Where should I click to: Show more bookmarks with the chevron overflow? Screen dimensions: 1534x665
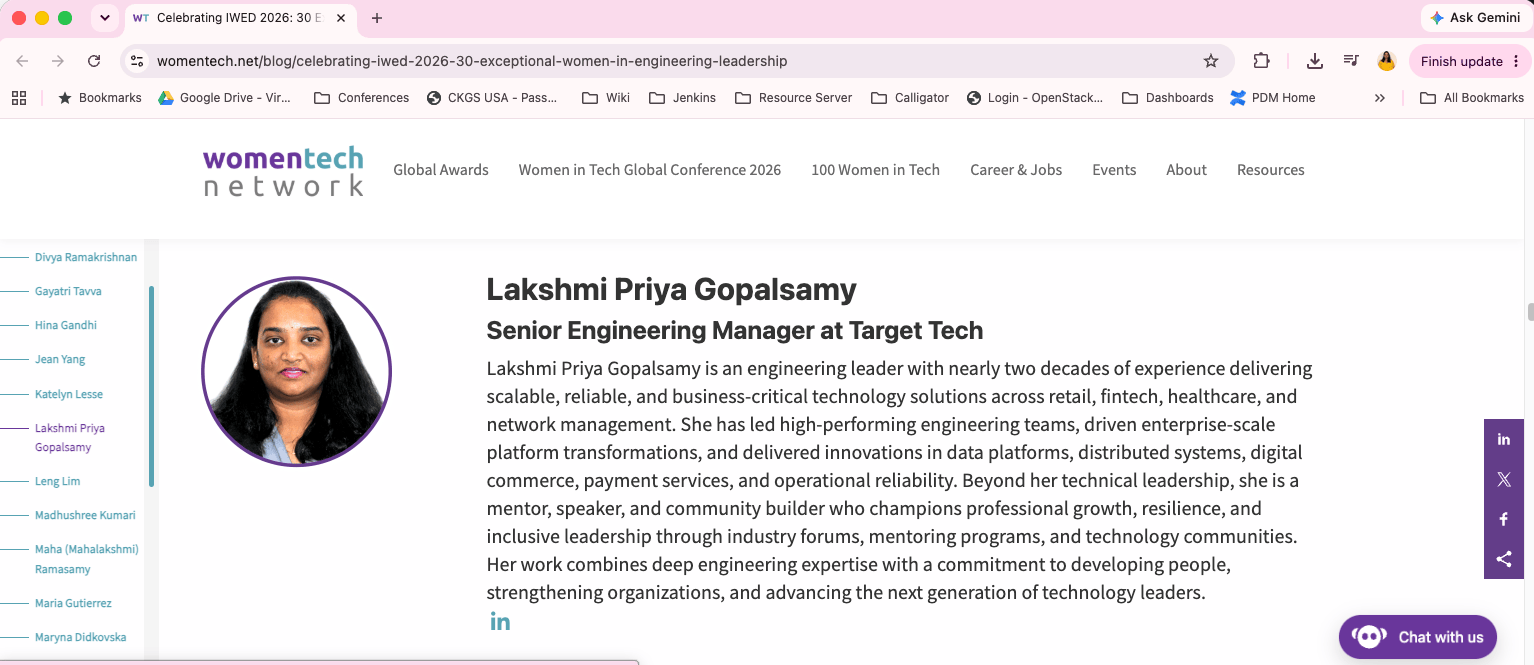pos(1380,97)
